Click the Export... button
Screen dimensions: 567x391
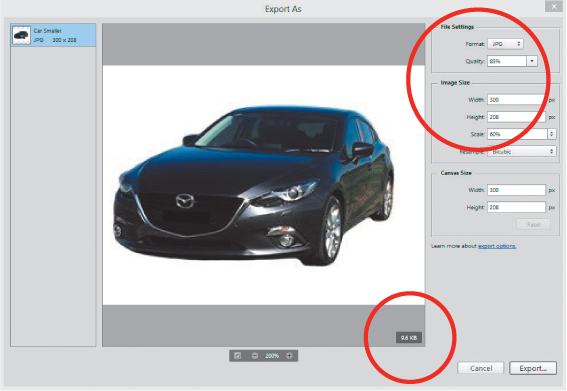(533, 368)
